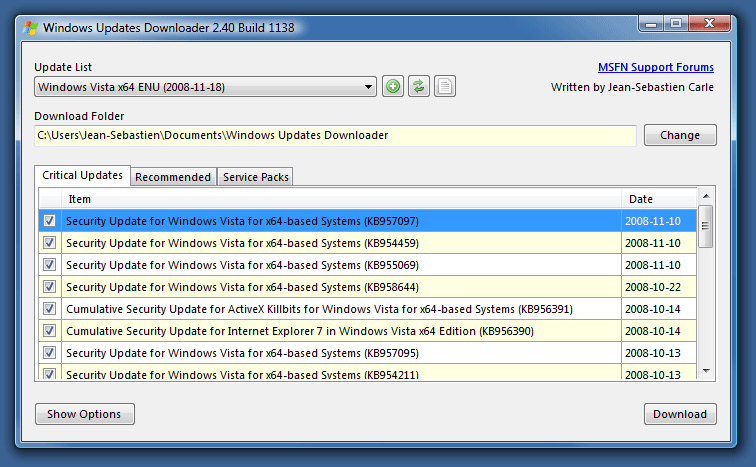Deselect the Internet Explorer 7 cumulative update

point(50,330)
